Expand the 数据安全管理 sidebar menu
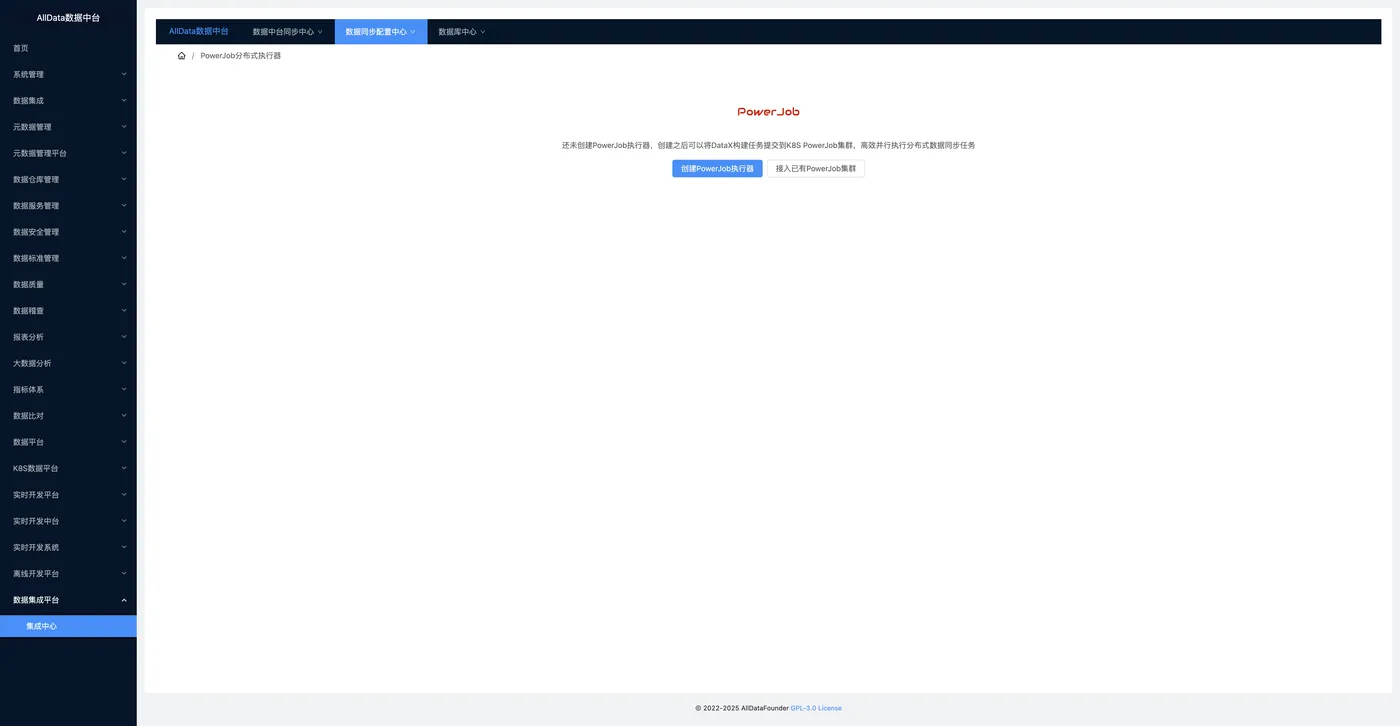Image resolution: width=1400 pixels, height=726 pixels. coord(68,232)
